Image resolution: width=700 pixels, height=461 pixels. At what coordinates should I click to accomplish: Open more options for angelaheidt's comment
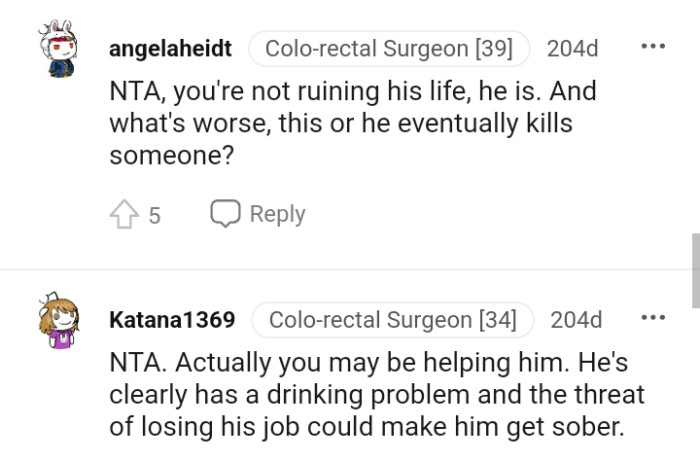click(652, 48)
